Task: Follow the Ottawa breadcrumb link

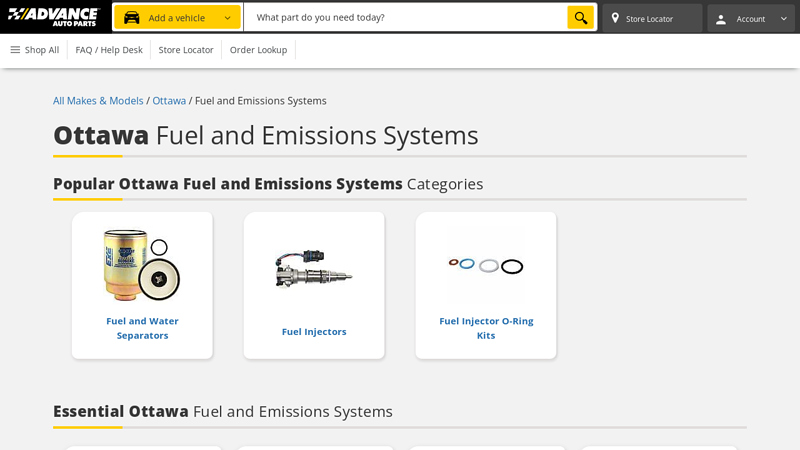Action: [x=169, y=101]
